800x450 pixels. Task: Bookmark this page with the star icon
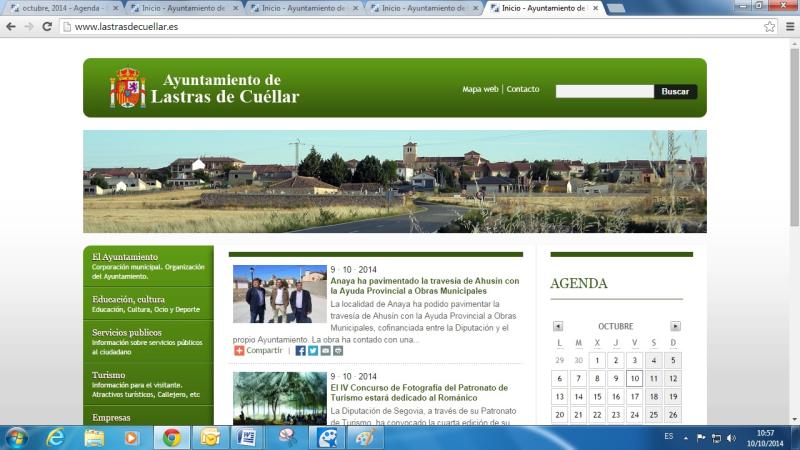point(769,27)
